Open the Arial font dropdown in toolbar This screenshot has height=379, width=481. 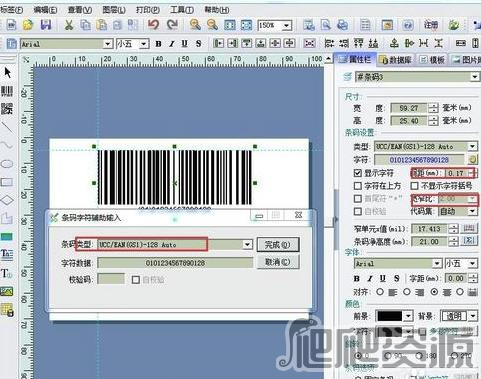[x=107, y=44]
